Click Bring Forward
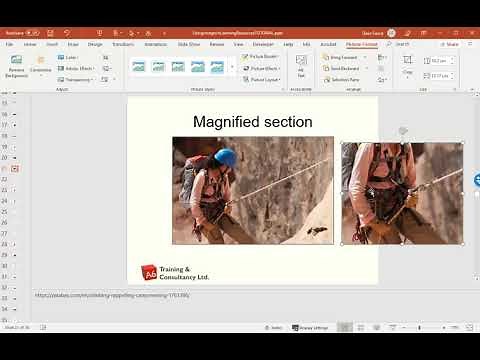 coord(340,57)
